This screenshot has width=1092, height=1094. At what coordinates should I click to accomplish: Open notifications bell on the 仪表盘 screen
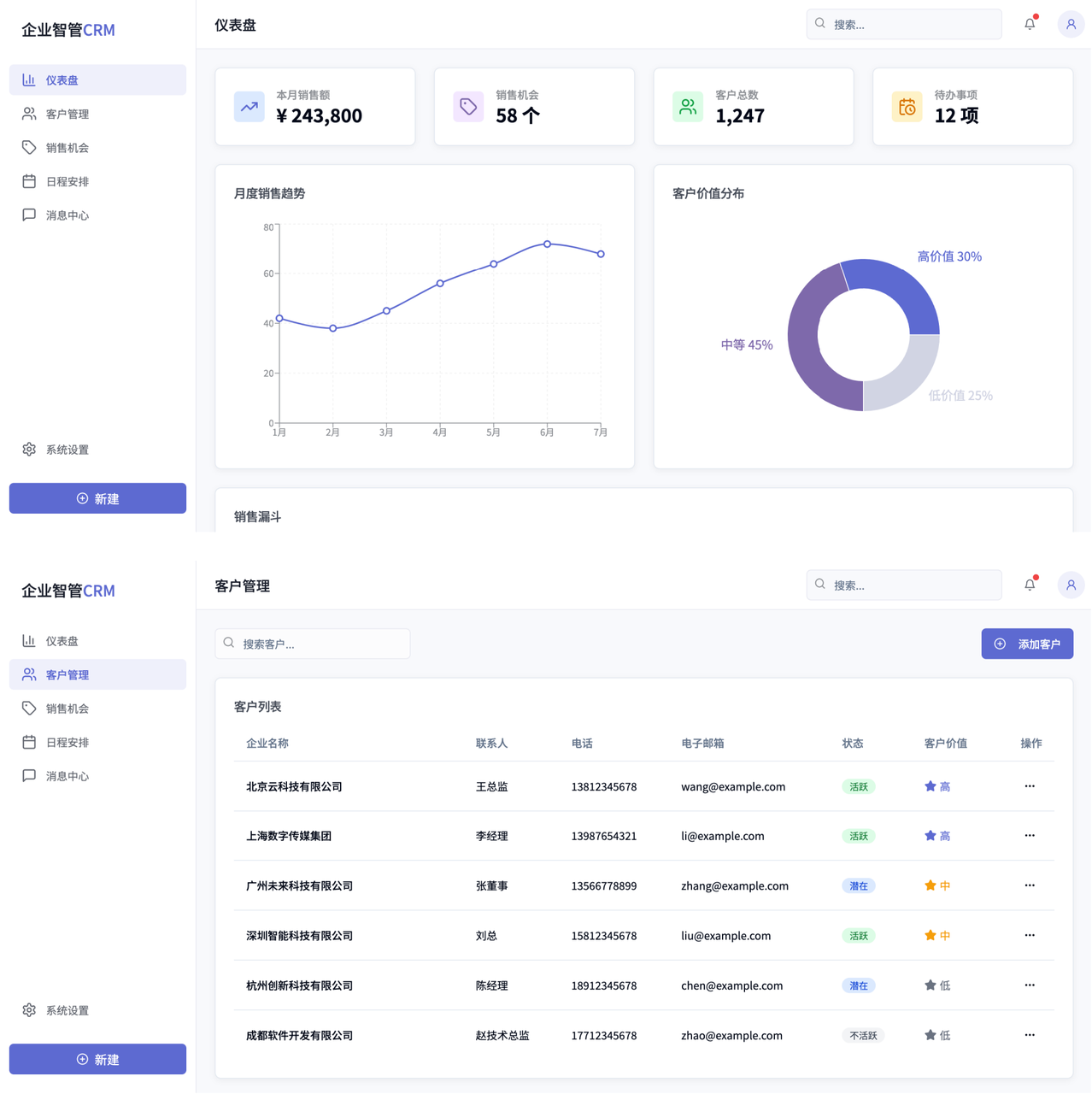coord(1030,24)
